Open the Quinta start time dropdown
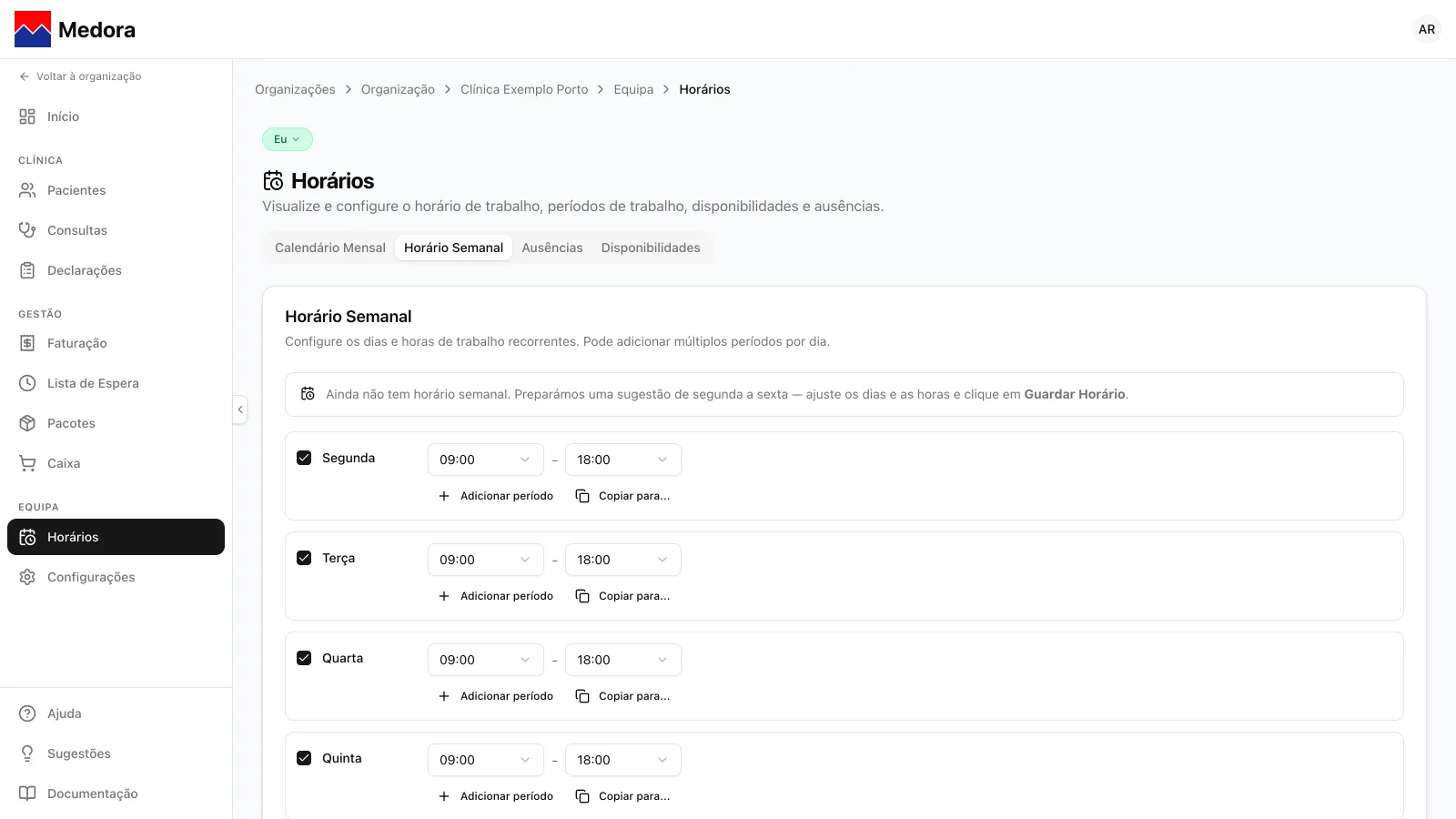Image resolution: width=1456 pixels, height=819 pixels. pyautogui.click(x=486, y=760)
